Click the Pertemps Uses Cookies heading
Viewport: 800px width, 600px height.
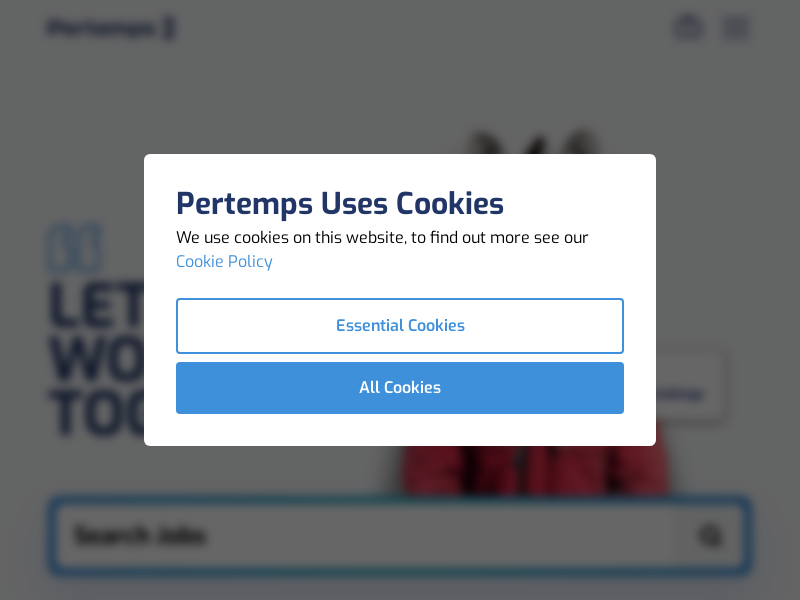pyautogui.click(x=340, y=204)
